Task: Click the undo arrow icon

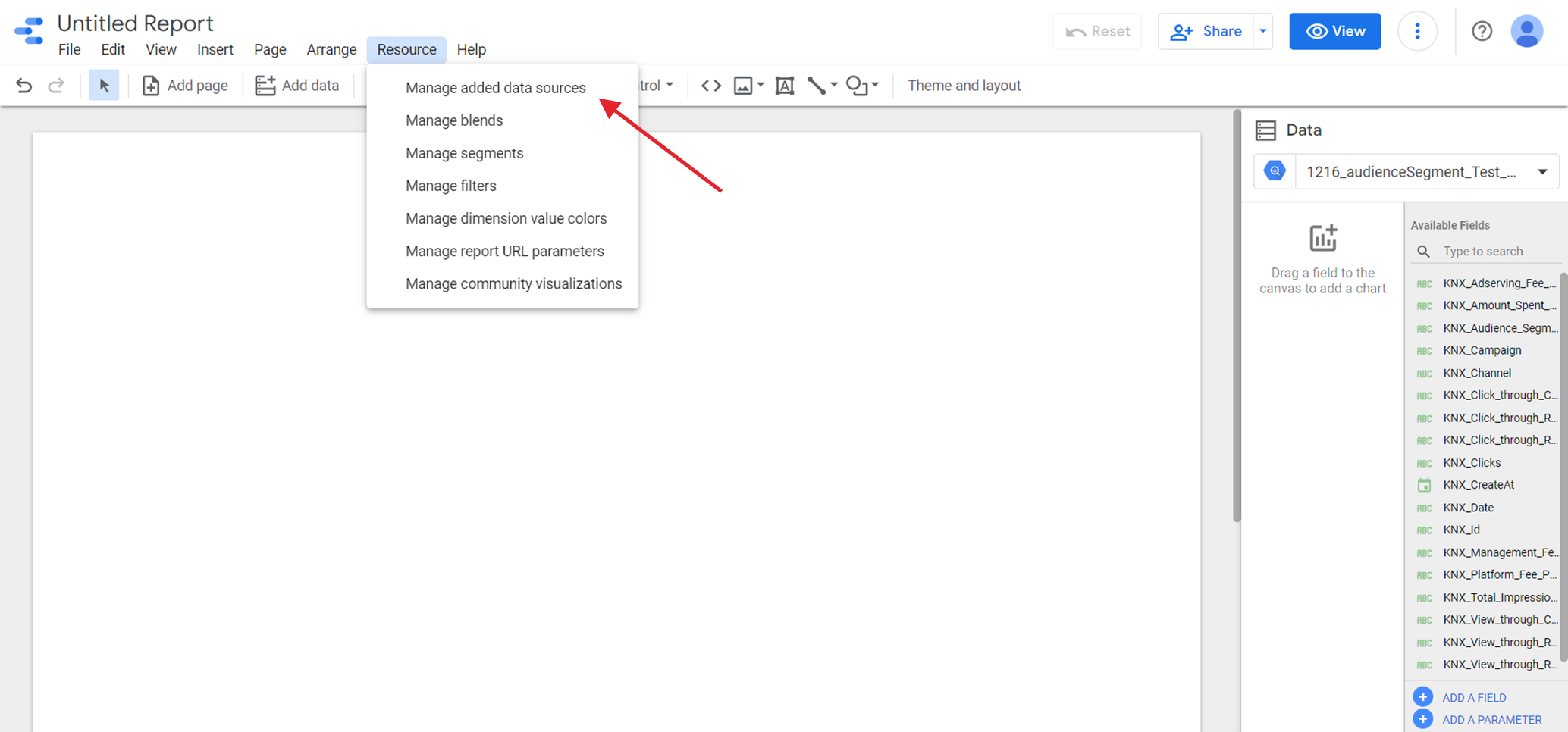Action: pos(24,86)
